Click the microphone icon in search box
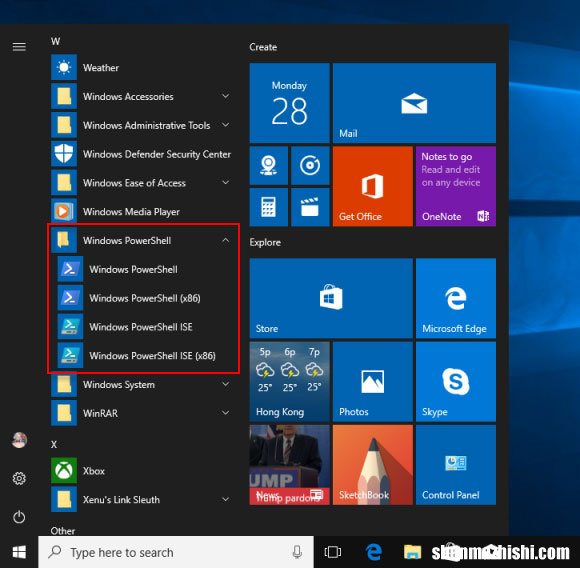Image resolution: width=580 pixels, height=568 pixels. pyautogui.click(x=297, y=552)
